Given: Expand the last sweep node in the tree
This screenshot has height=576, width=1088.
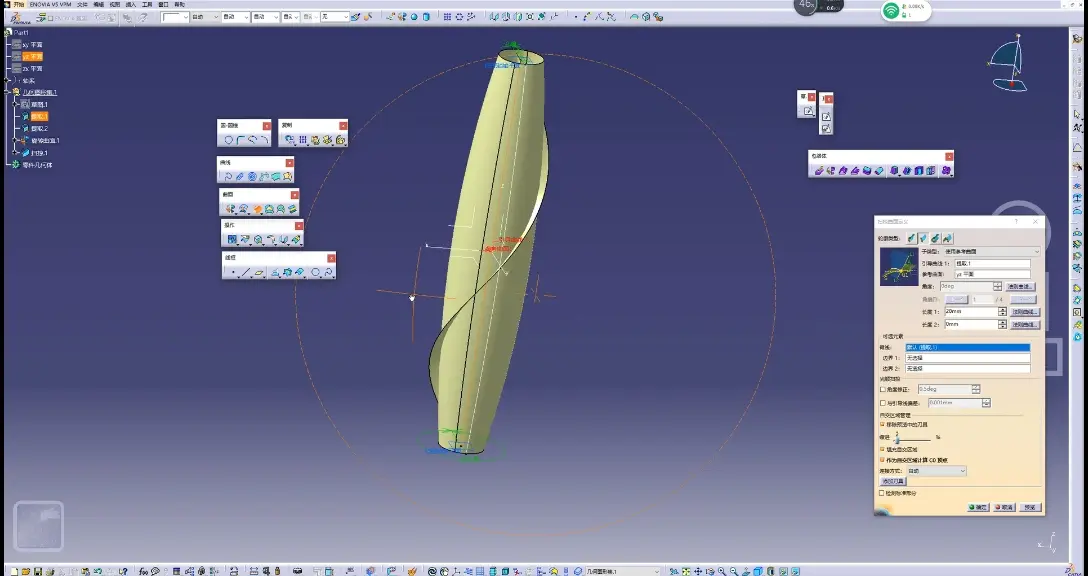Looking at the screenshot, I should 16,153.
